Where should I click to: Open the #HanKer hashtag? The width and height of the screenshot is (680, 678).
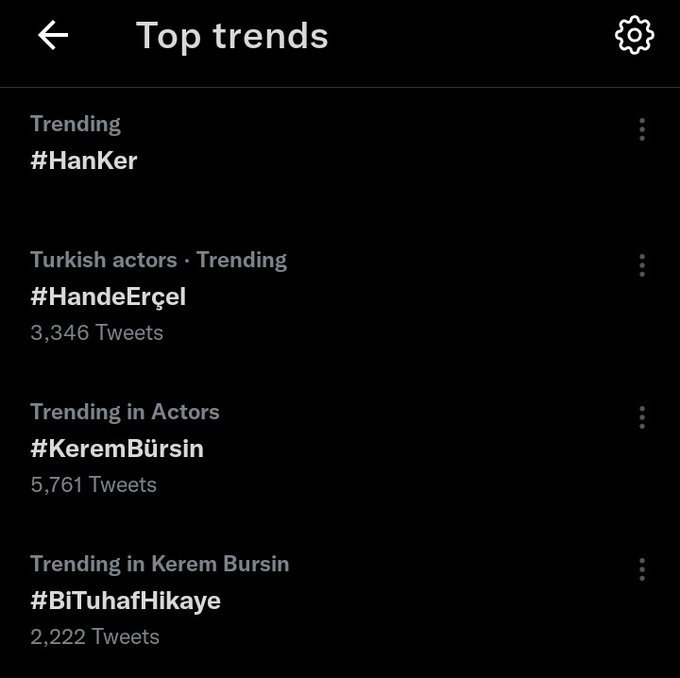pos(84,160)
